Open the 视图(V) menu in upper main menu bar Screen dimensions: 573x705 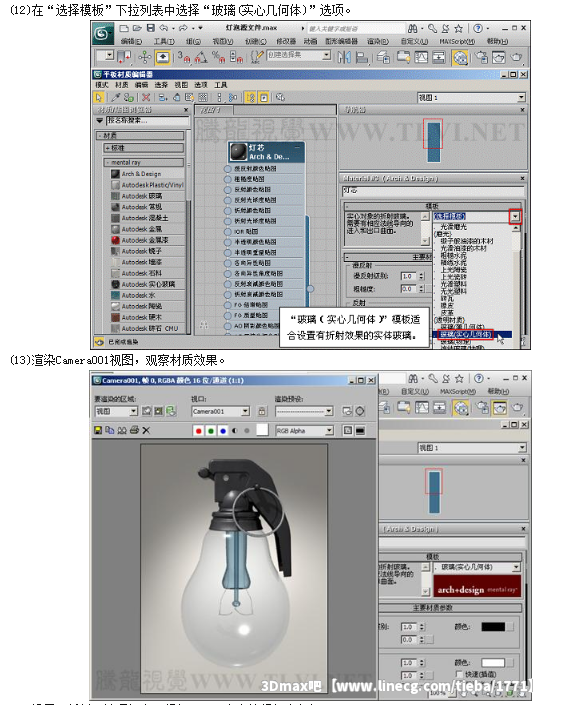[x=223, y=41]
